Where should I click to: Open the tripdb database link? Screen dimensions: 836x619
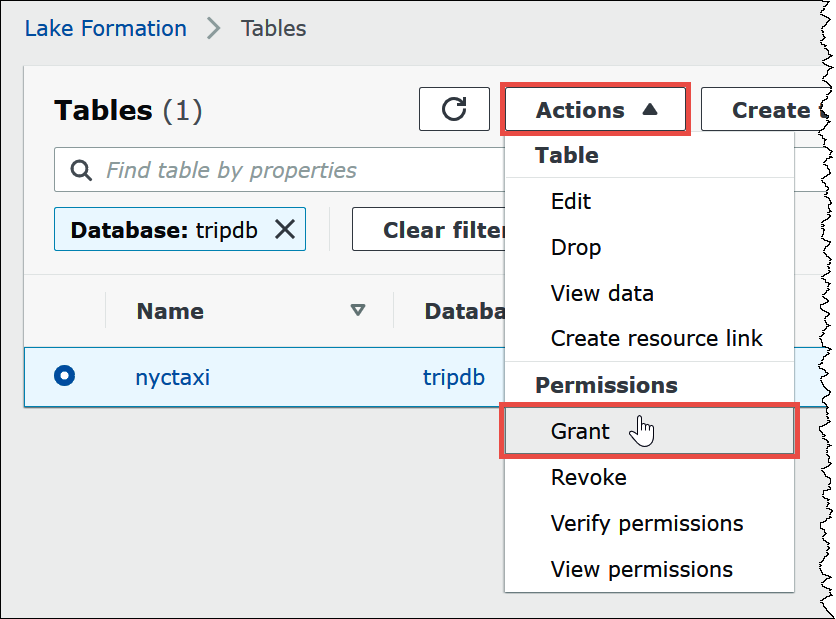click(453, 377)
